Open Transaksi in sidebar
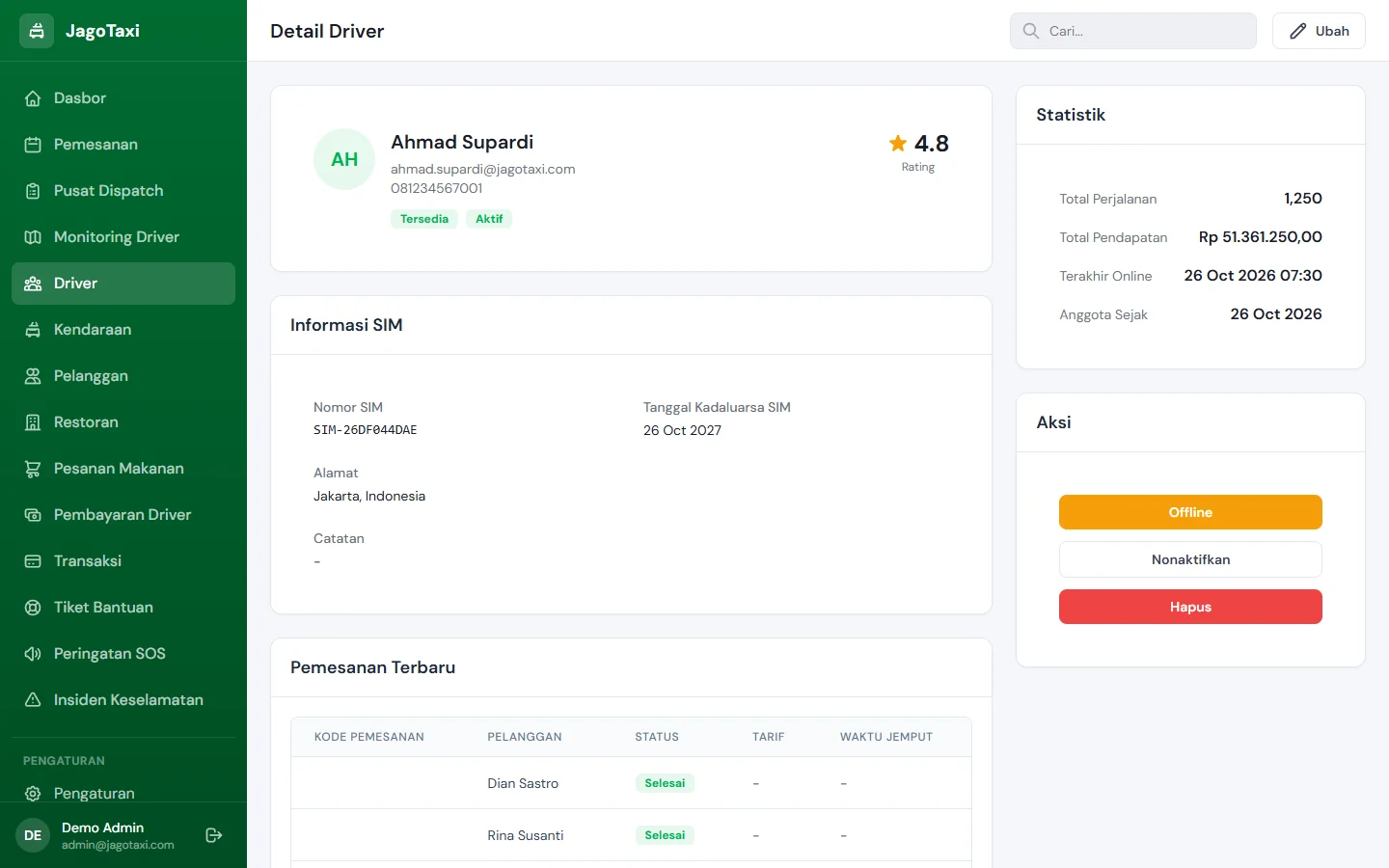The width and height of the screenshot is (1389, 868). click(x=123, y=561)
